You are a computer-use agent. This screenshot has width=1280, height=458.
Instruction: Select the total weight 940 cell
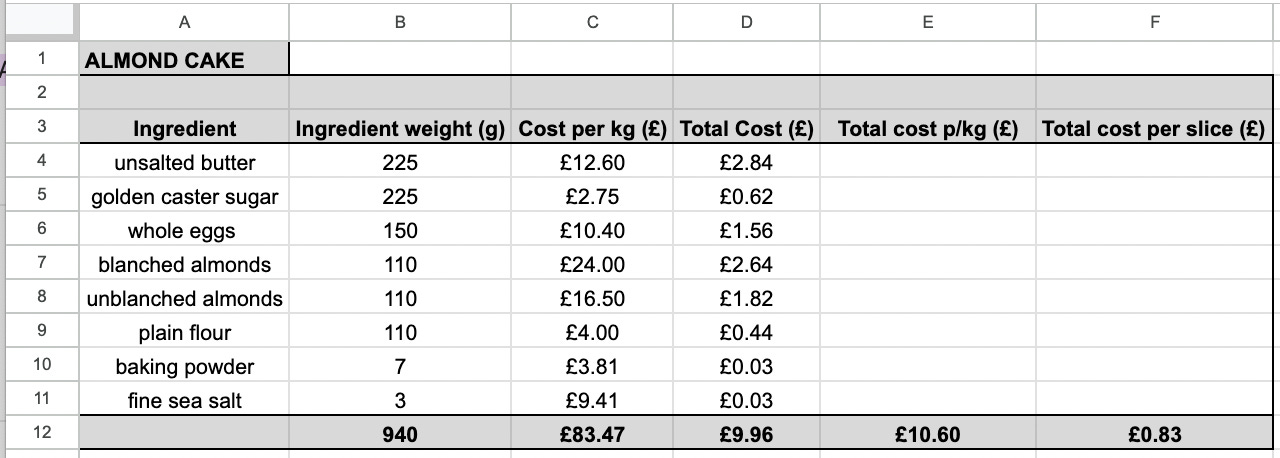point(400,435)
